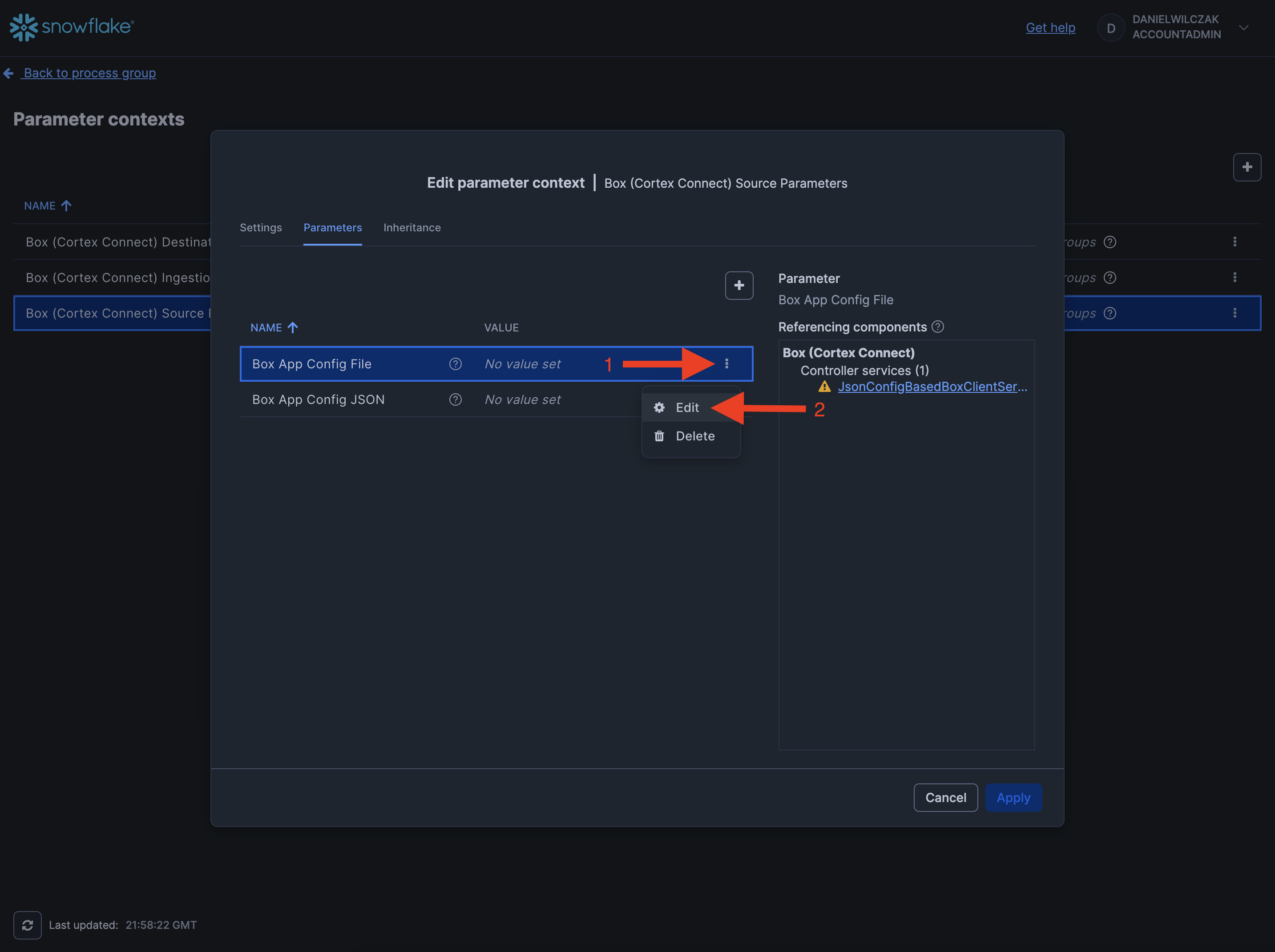Add a new parameter with plus button

coord(738,285)
